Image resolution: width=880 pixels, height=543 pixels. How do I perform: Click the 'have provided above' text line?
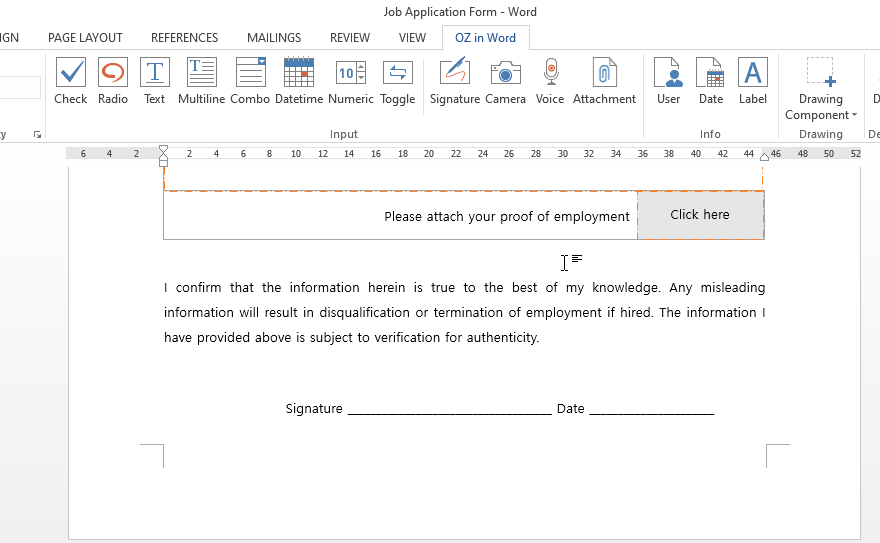[351, 337]
